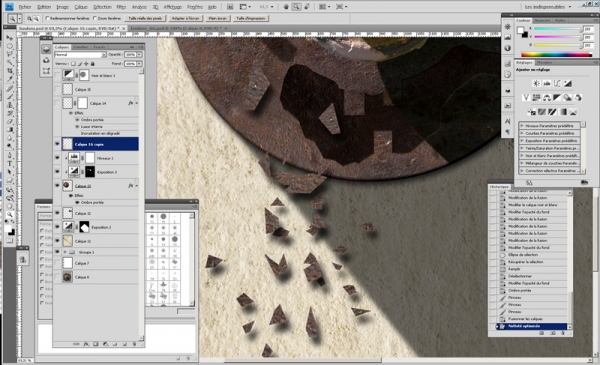Show the Calque 35 layer
The width and height of the screenshot is (600, 365).
pos(57,89)
